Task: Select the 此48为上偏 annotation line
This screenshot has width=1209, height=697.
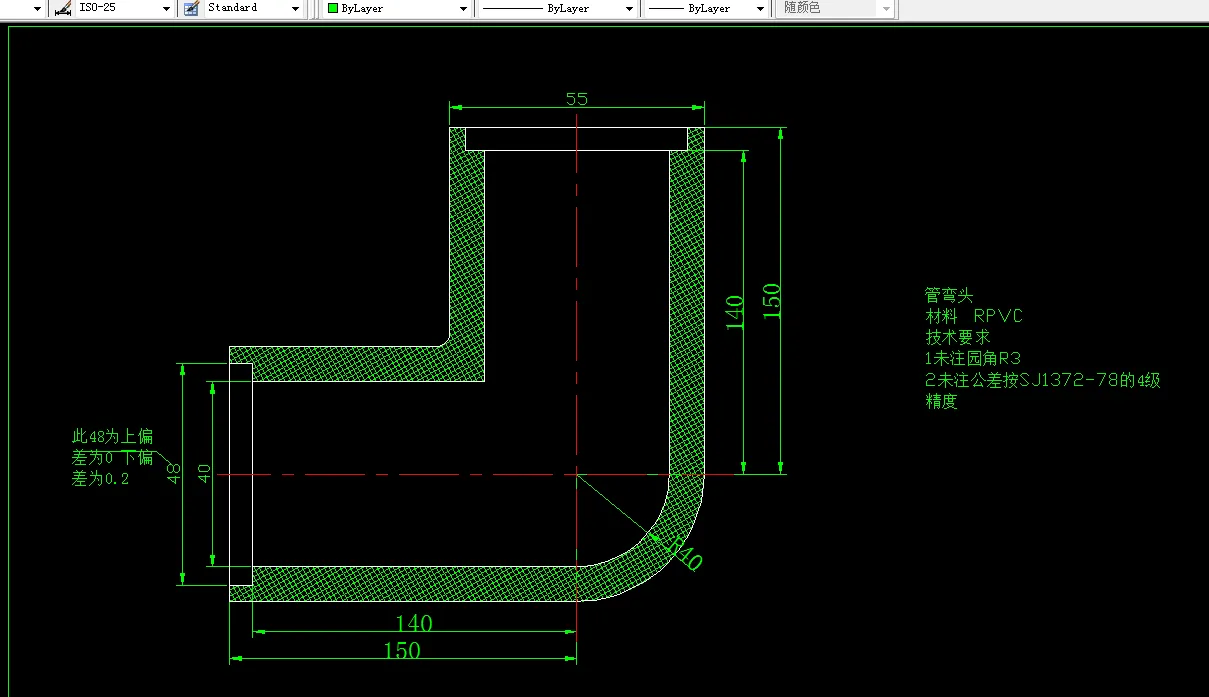Action: click(x=112, y=436)
